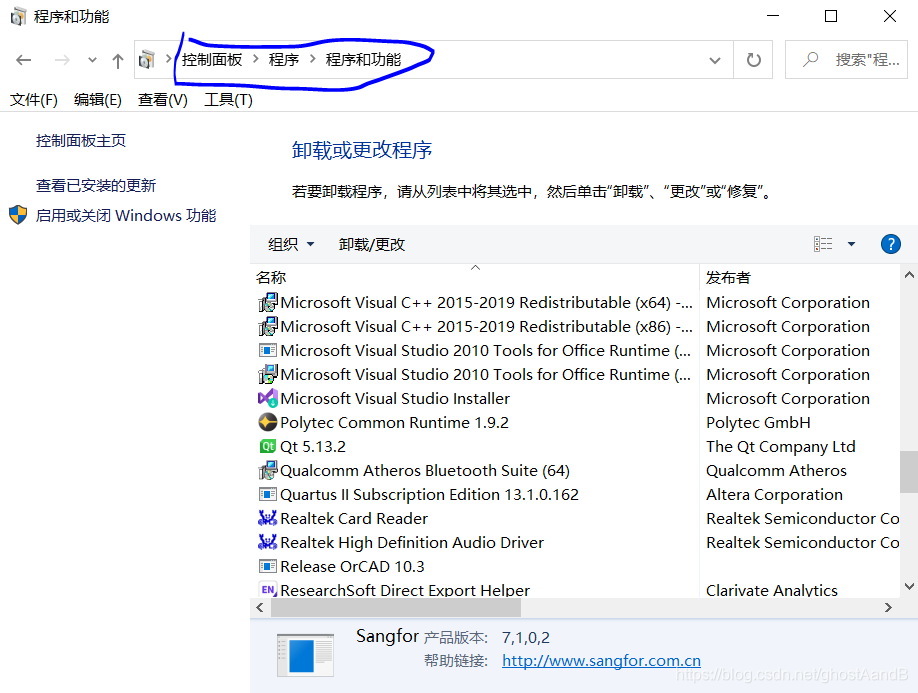Click the ResearchSoft Direct Export Helper icon
This screenshot has width=918, height=693.
268,589
